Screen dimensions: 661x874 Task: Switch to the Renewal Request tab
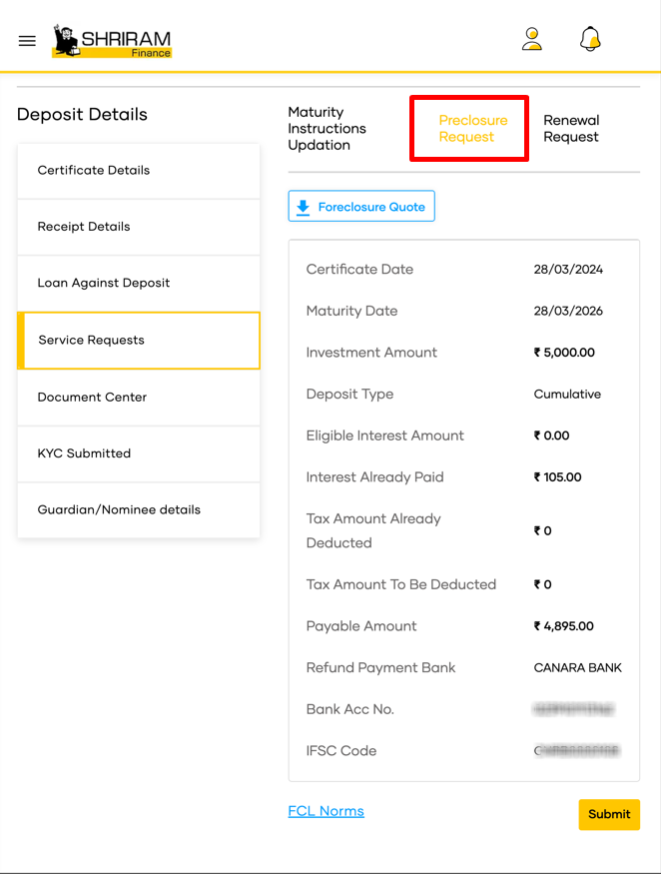pos(571,129)
